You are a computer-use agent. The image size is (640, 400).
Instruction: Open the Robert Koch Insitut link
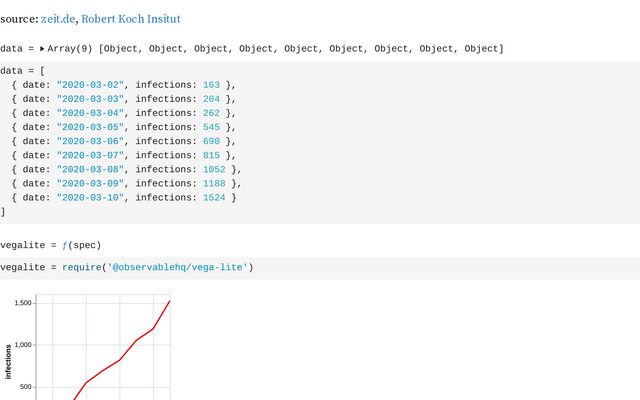(x=130, y=19)
